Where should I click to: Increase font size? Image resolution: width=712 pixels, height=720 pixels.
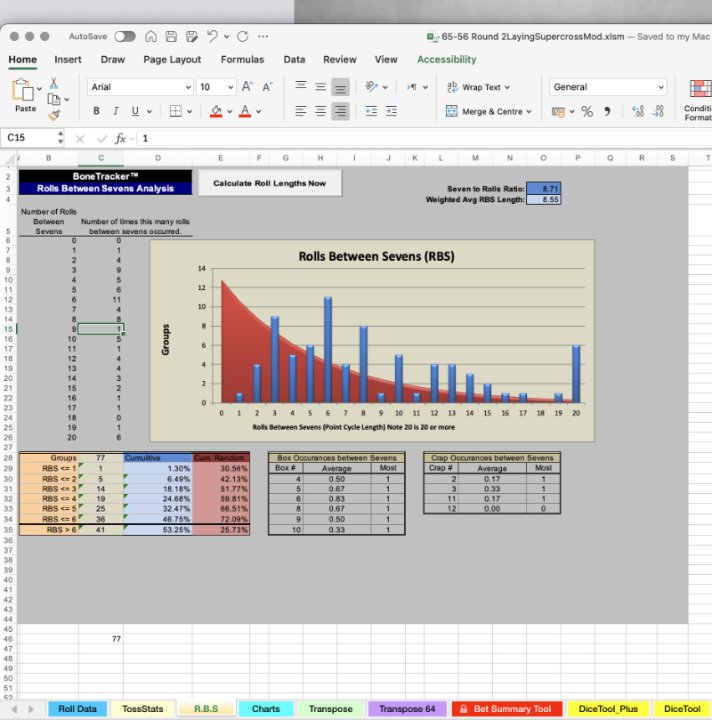coord(247,87)
